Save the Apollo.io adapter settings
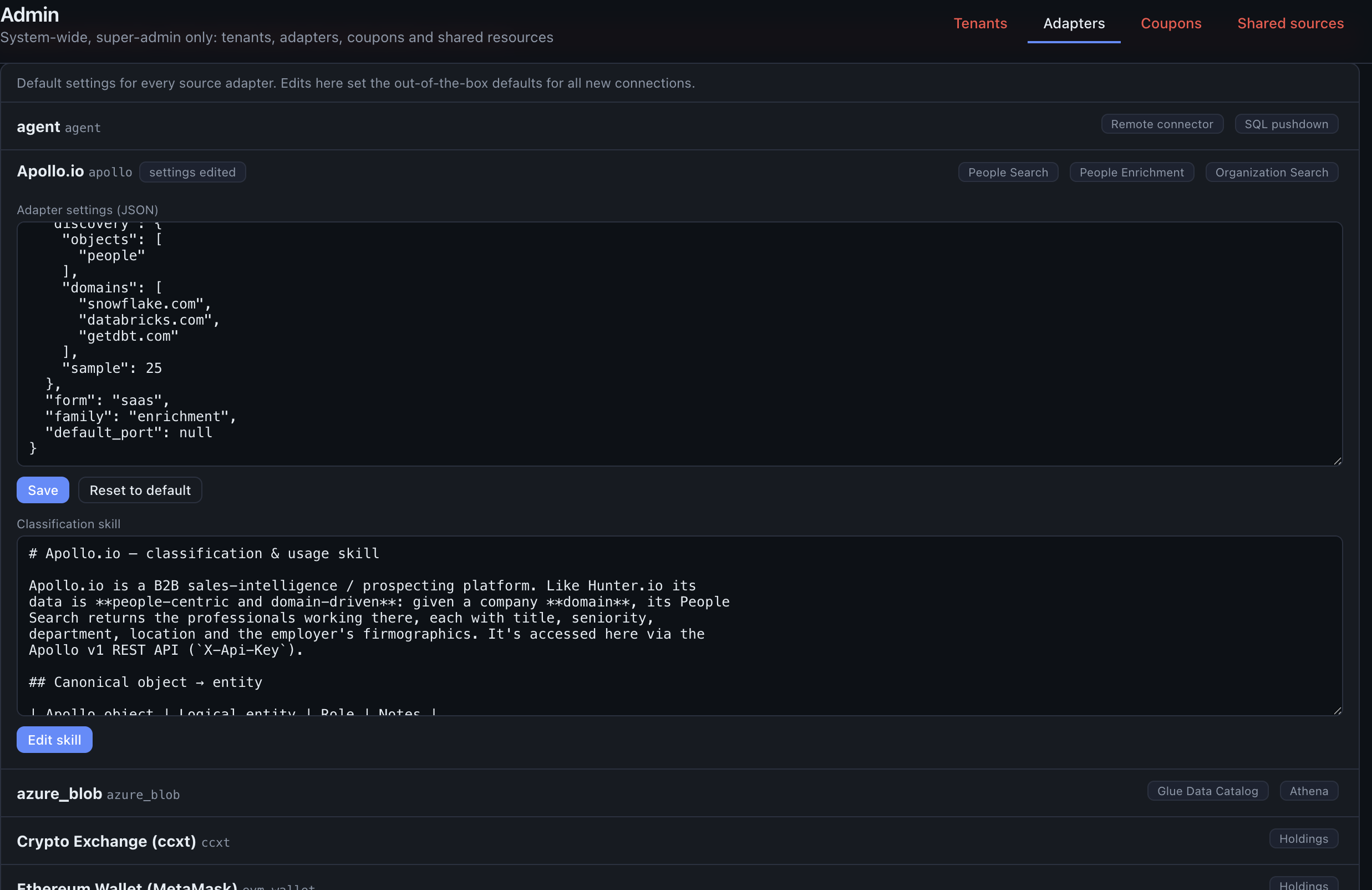The height and width of the screenshot is (890, 1372). [x=43, y=490]
